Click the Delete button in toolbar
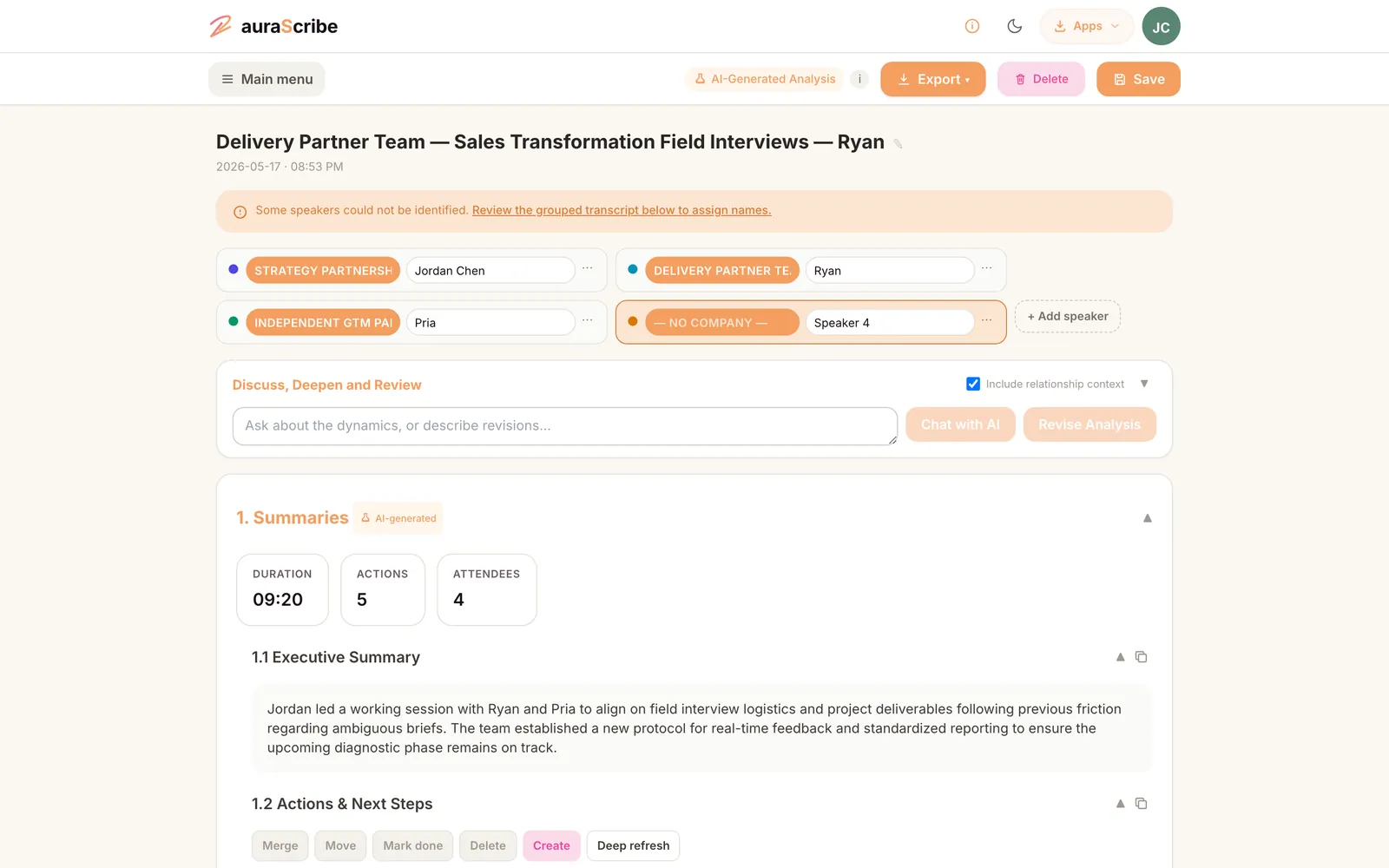1389x868 pixels. (1041, 79)
